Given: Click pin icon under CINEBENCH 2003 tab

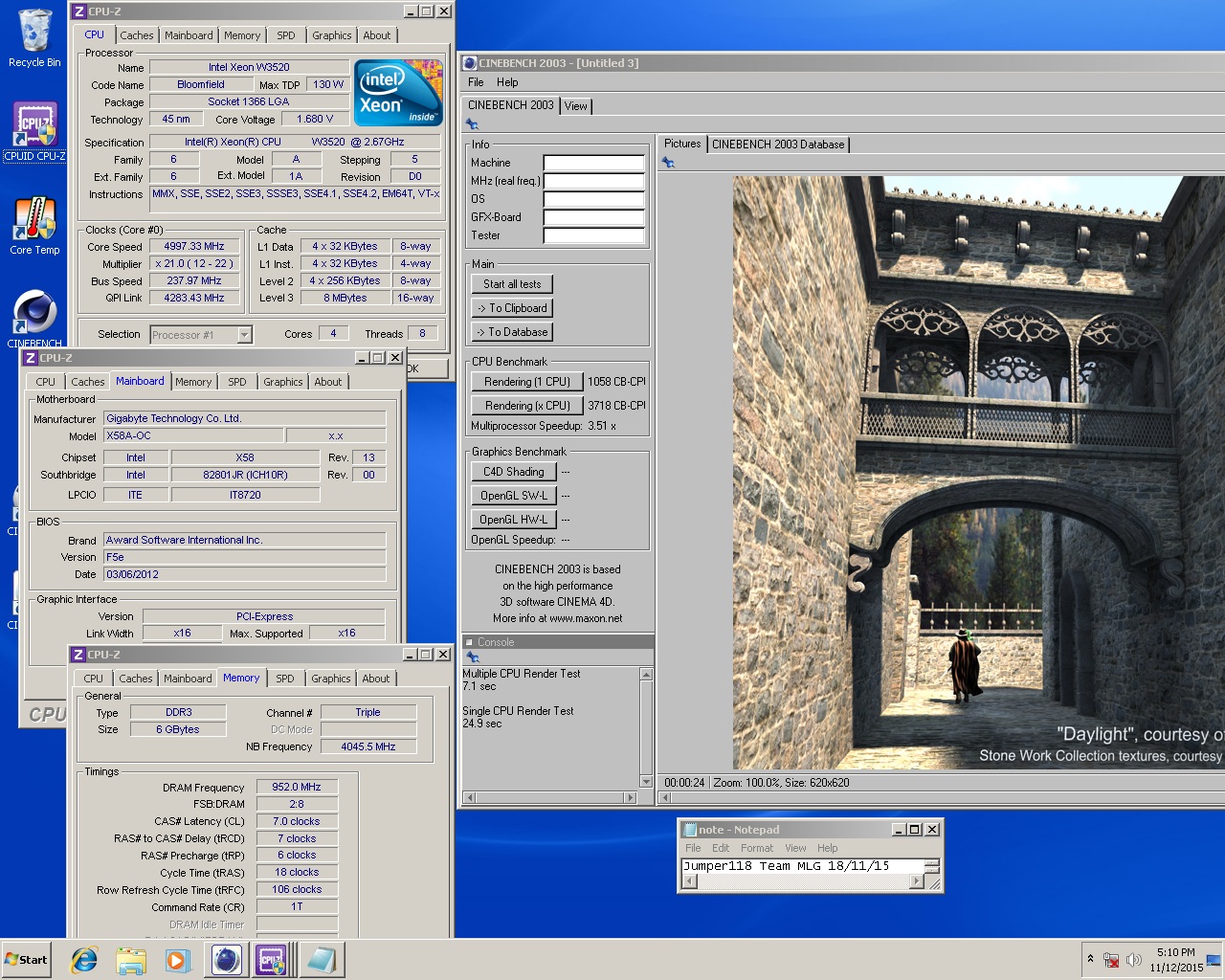Looking at the screenshot, I should click(472, 124).
